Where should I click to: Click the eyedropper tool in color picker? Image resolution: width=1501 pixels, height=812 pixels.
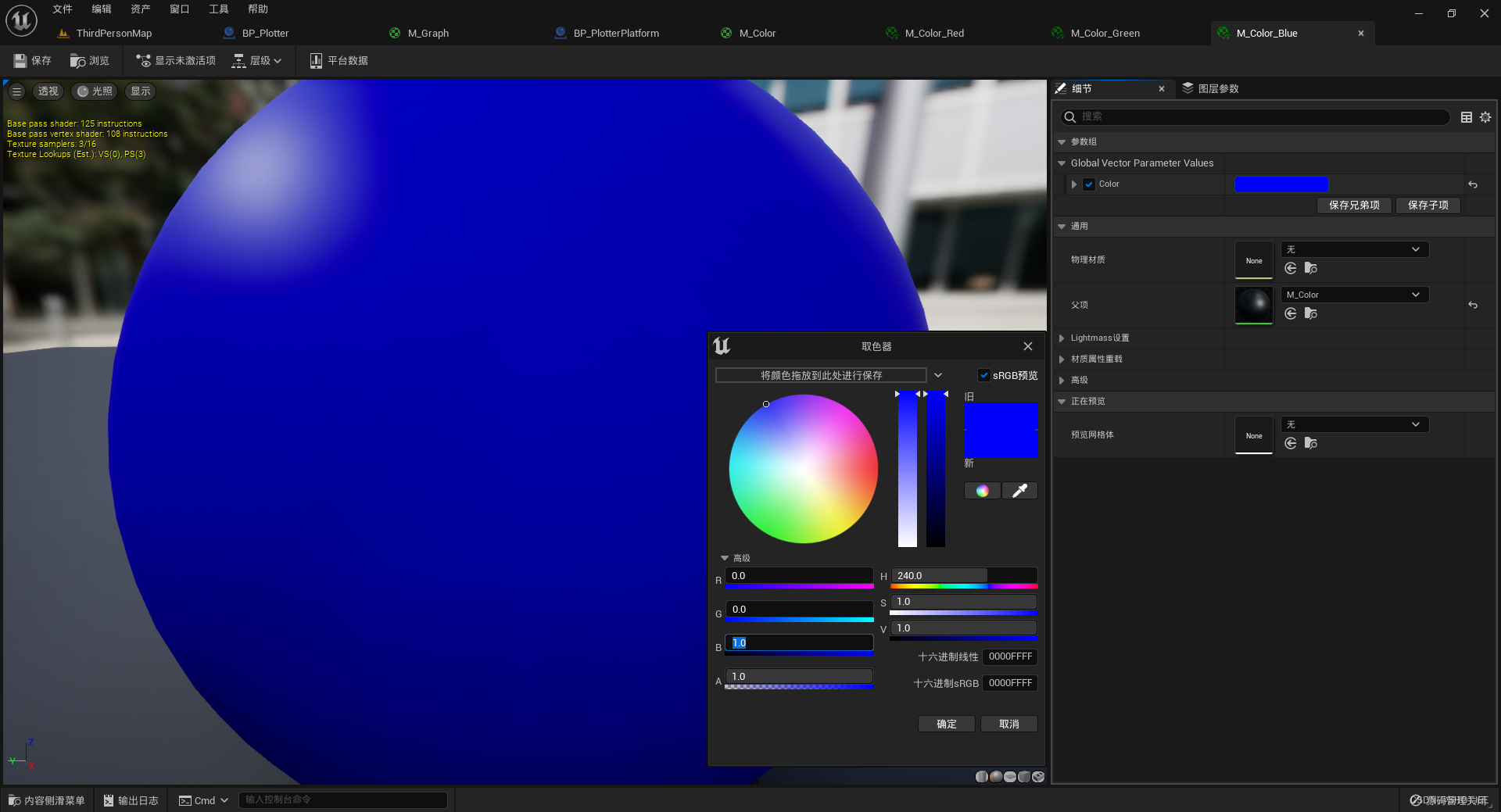(x=1019, y=490)
